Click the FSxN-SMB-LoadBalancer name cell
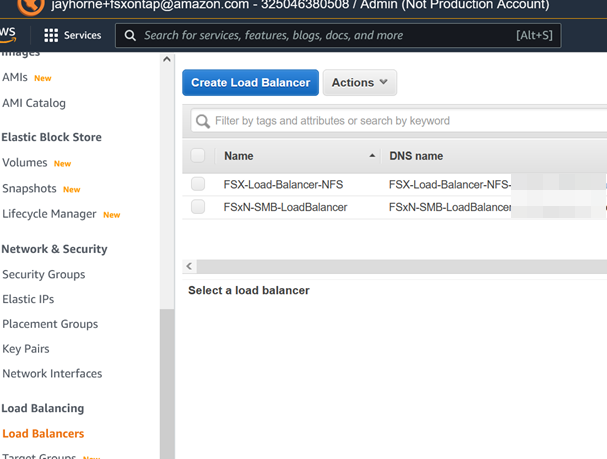The height and width of the screenshot is (459, 607). [285, 207]
